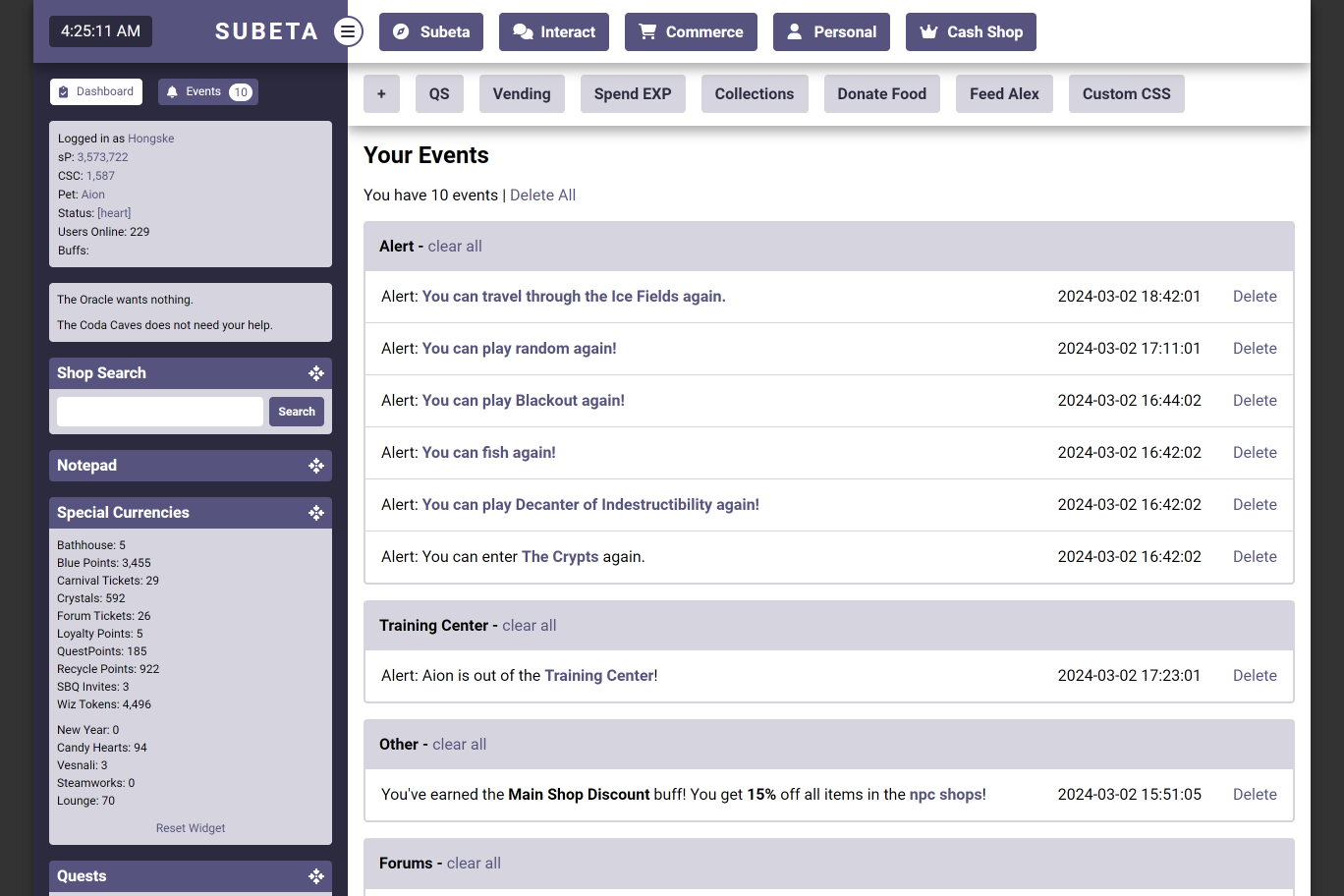Screen dimensions: 1344x896
Task: Clear all events in the Alert section
Action: pyautogui.click(x=455, y=247)
